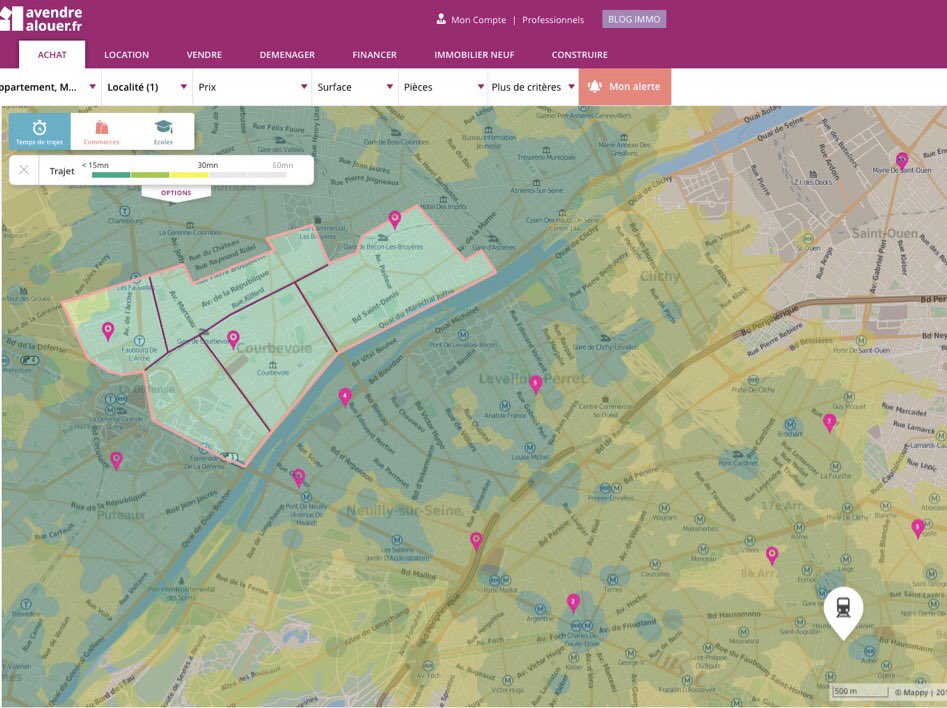Screen dimensions: 947x708
Task: Click Pont de Levallois-Bécon metro icon
Action: click(463, 335)
